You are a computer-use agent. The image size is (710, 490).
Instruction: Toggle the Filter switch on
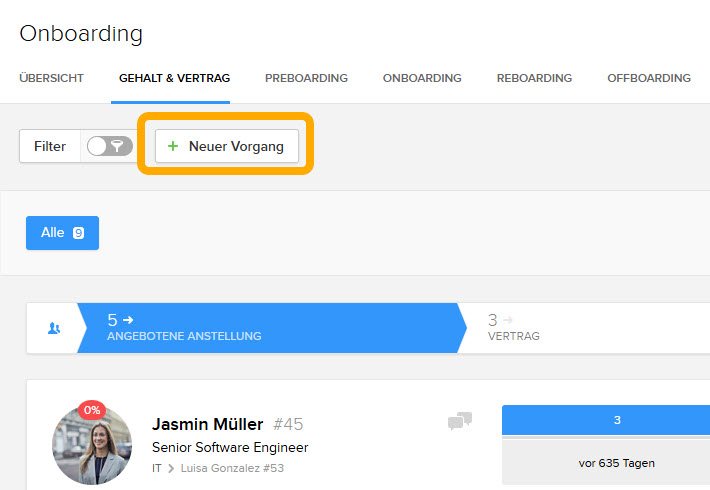(x=110, y=146)
